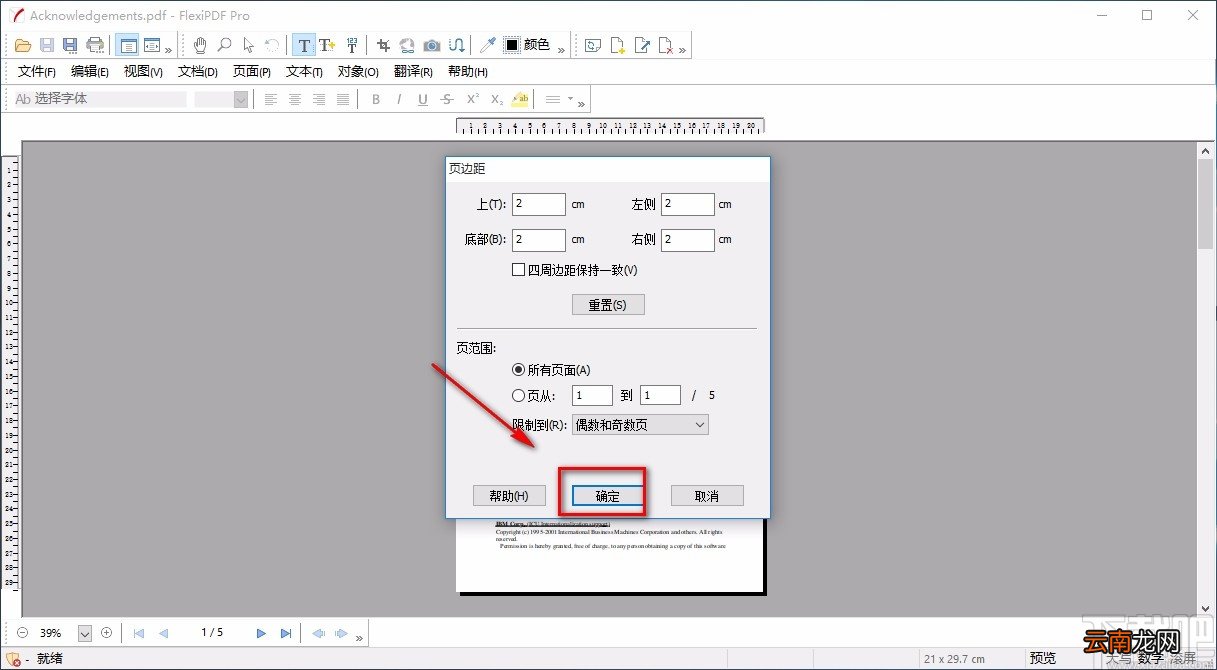Click the 帮助(H) dialog button
Image resolution: width=1217 pixels, height=670 pixels.
pyautogui.click(x=509, y=495)
